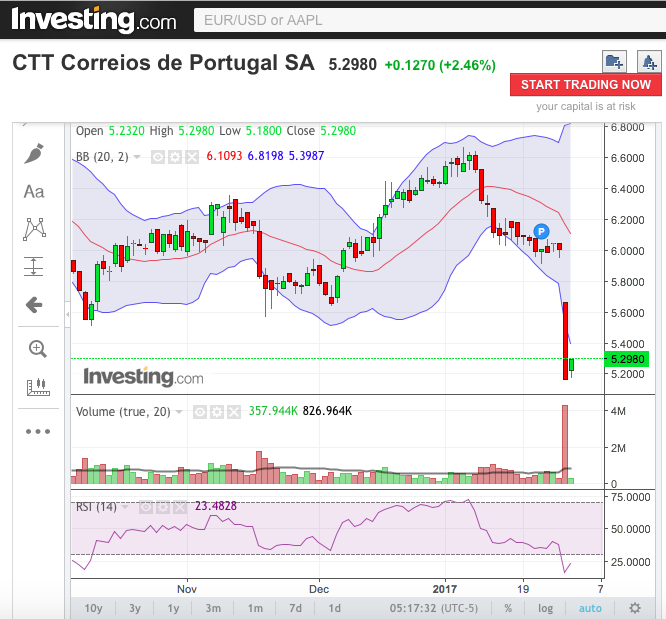Click the volume value 357.944K
666x619 pixels.
pyautogui.click(x=273, y=411)
